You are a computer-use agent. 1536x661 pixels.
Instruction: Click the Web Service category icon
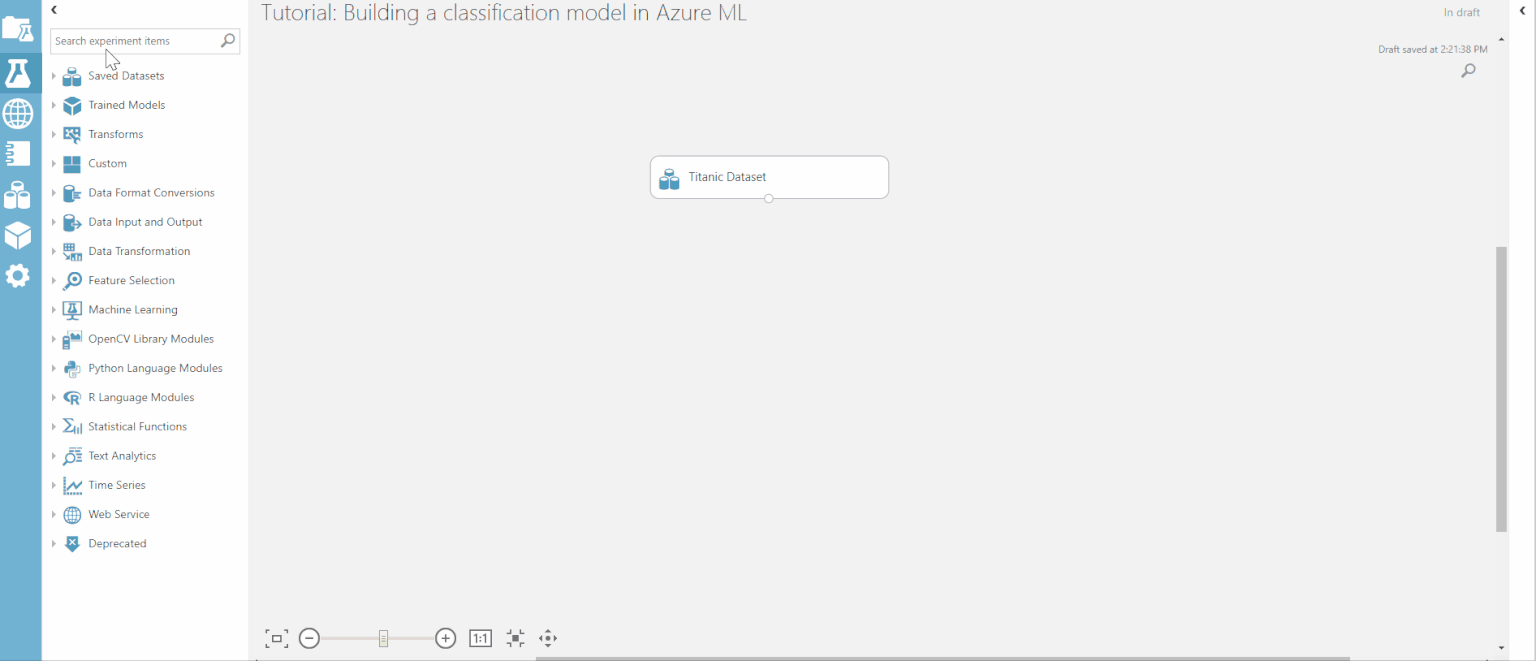[x=72, y=515]
